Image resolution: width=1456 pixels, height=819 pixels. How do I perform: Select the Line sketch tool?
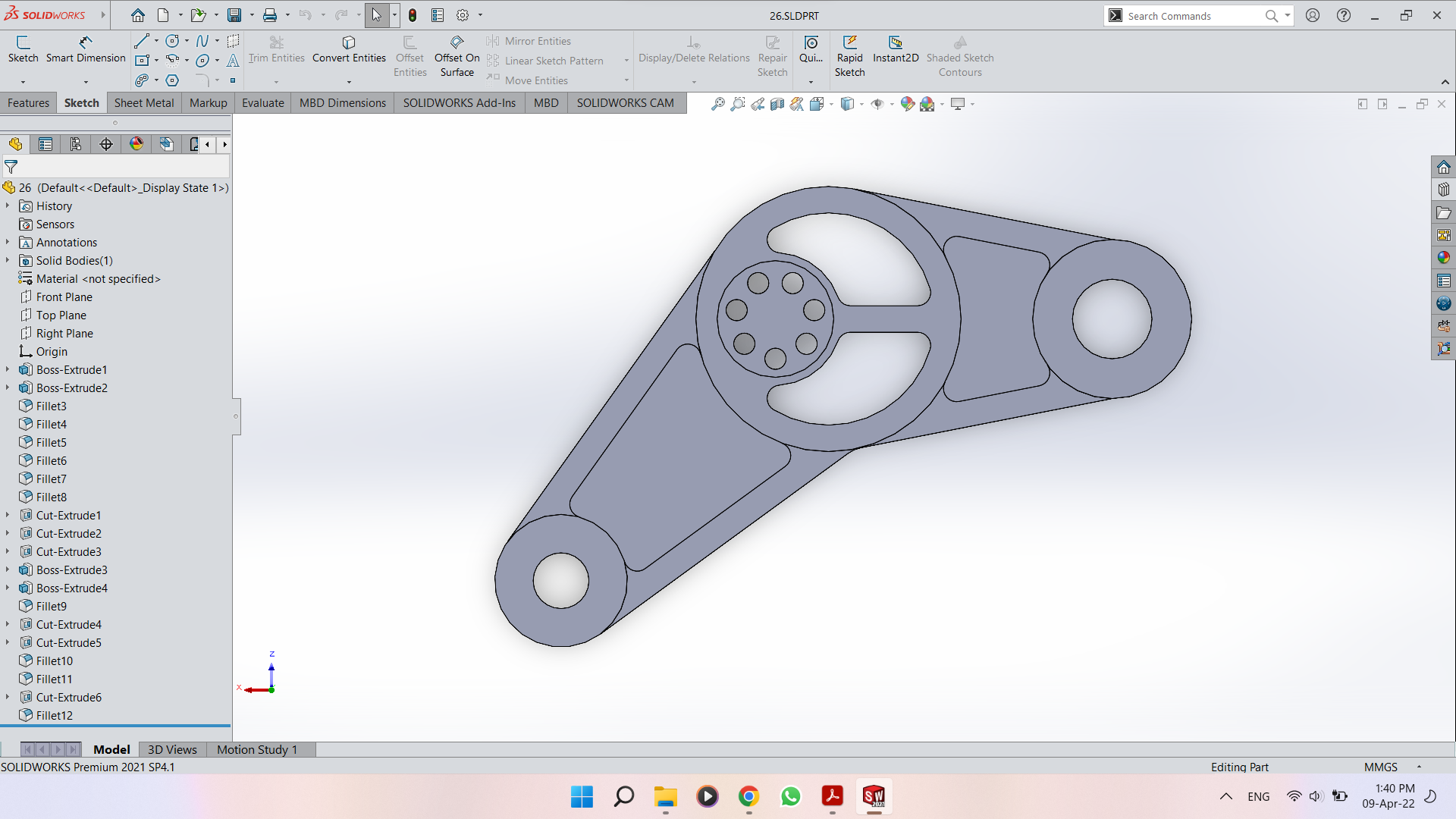141,41
